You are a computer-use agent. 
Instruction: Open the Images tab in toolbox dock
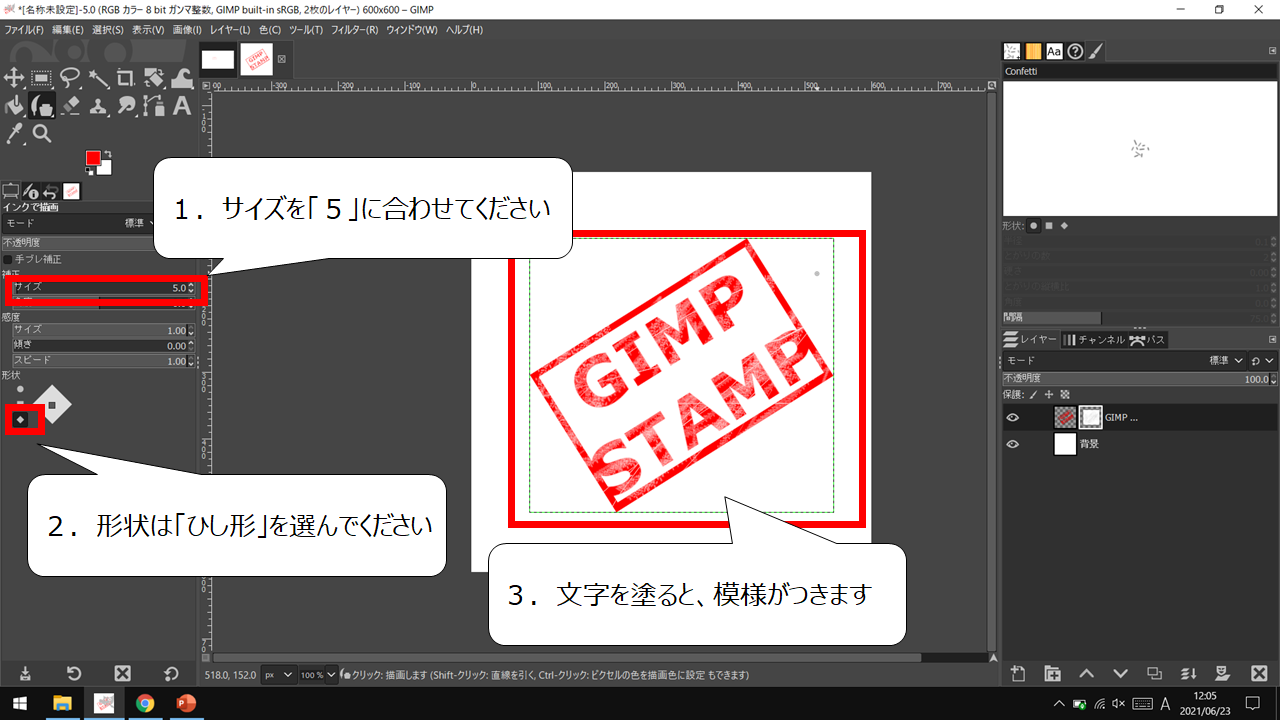point(72,191)
